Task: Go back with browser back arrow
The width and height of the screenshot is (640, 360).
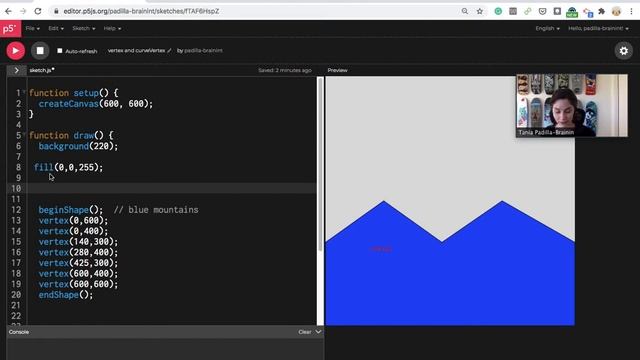Action: click(x=8, y=11)
